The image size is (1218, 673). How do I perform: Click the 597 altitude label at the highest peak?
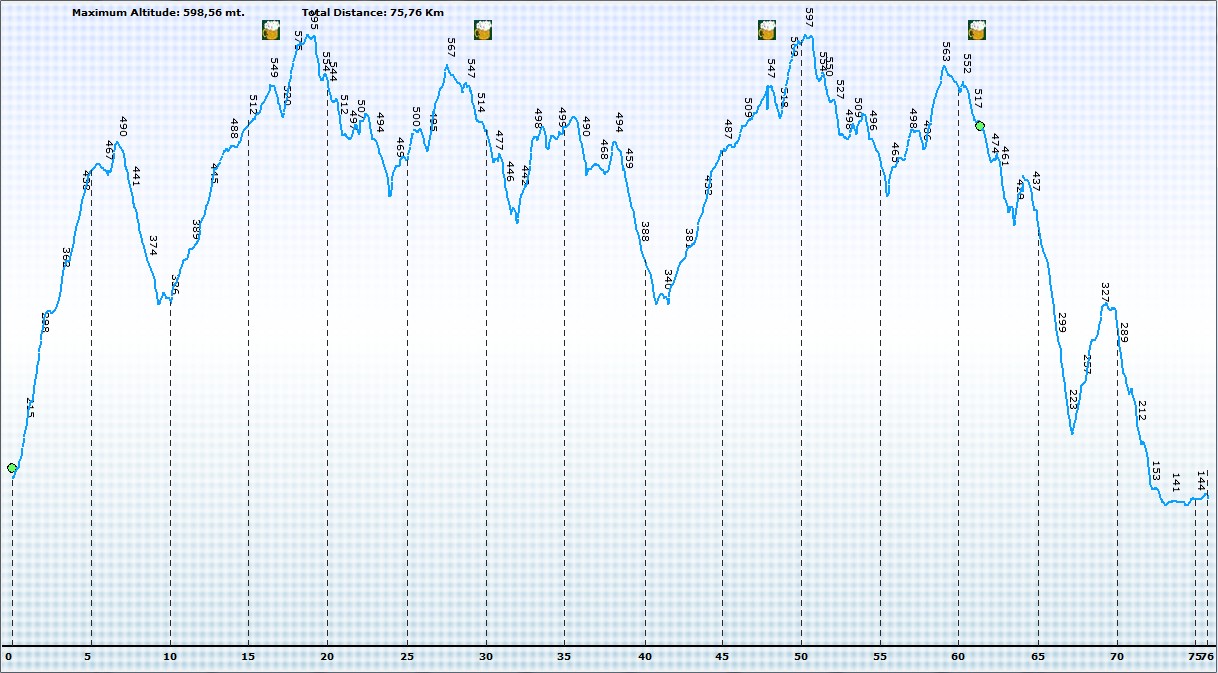click(809, 17)
